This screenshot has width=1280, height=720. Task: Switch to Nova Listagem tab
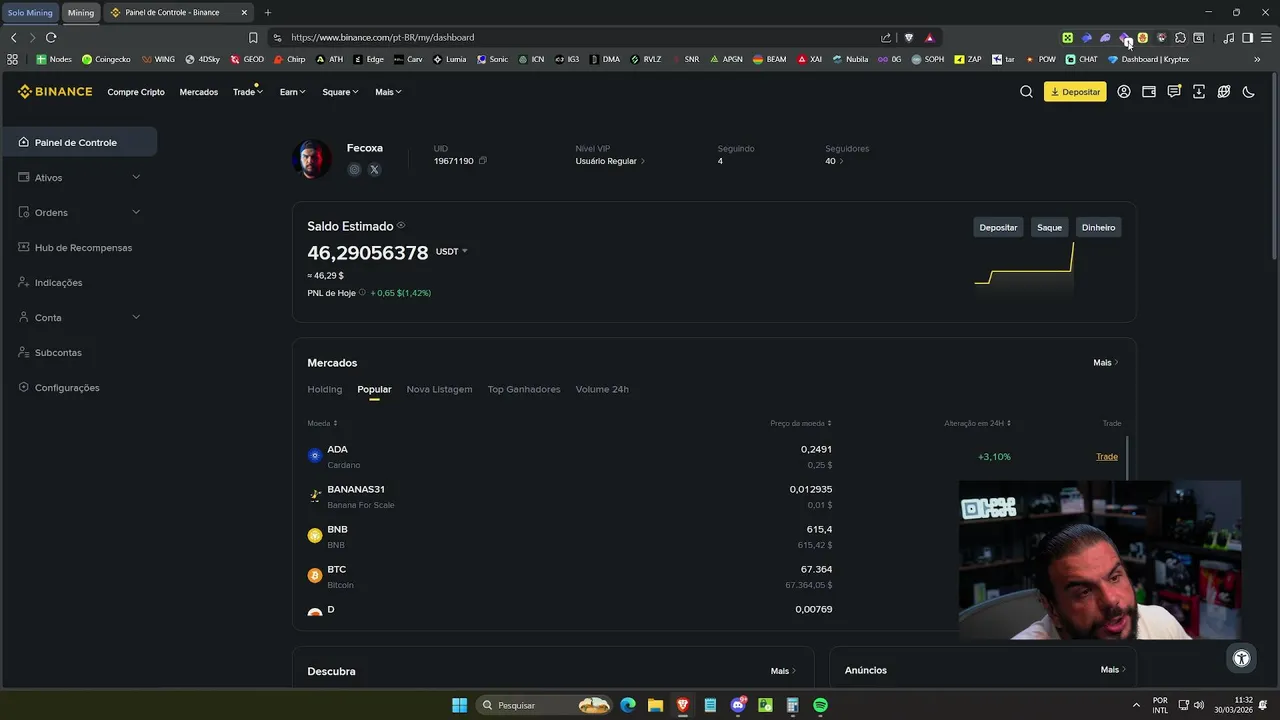[439, 389]
